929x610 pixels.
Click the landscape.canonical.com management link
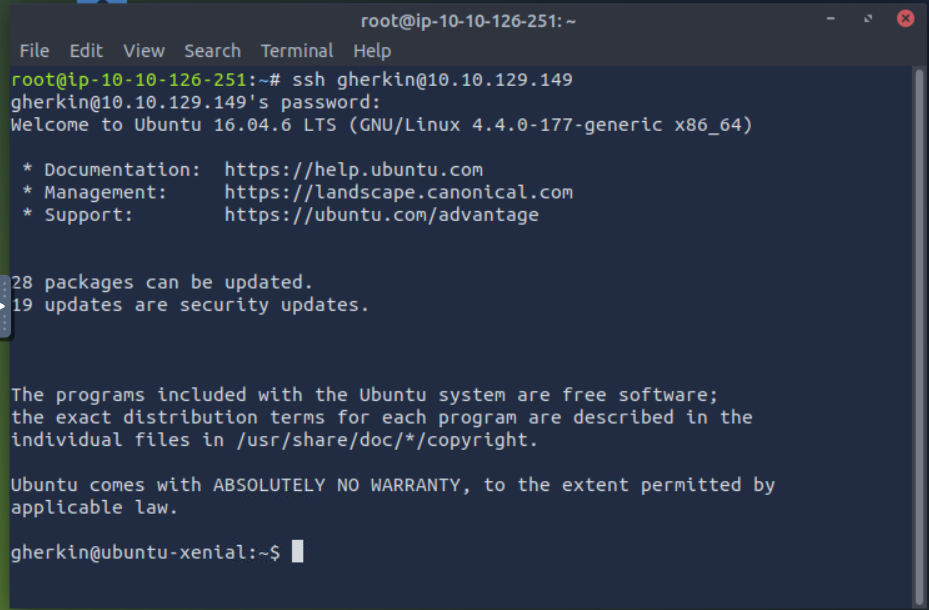point(398,192)
